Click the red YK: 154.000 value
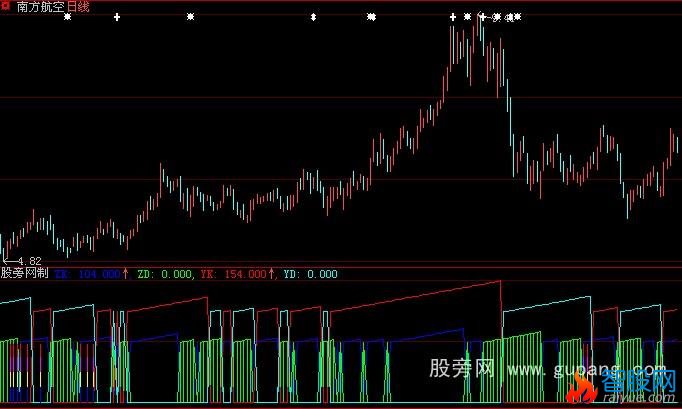This screenshot has height=409, width=682. pos(233,274)
